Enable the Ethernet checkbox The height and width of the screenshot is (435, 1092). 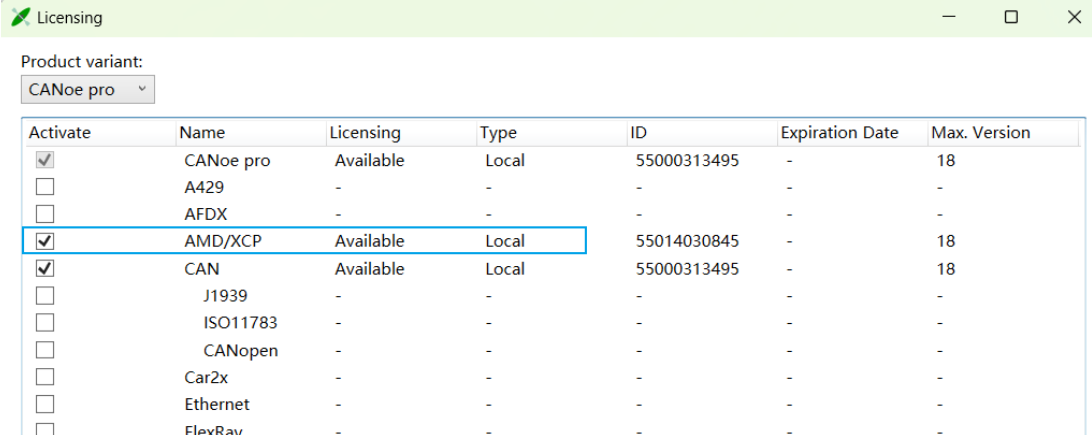(x=45, y=404)
